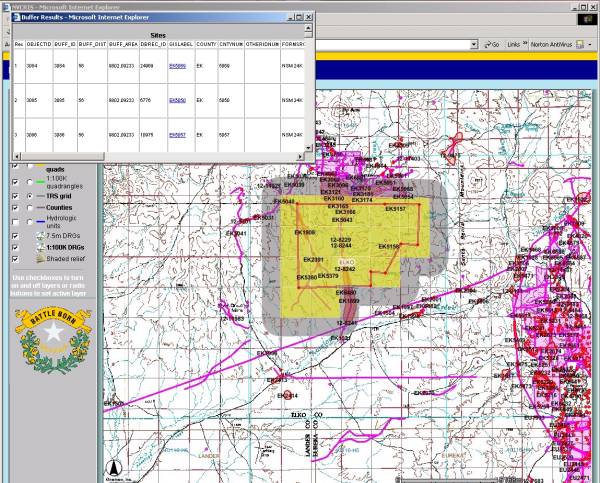Expand the Links toolbar chevron
Image resolution: width=600 pixels, height=483 pixels.
pos(526,44)
